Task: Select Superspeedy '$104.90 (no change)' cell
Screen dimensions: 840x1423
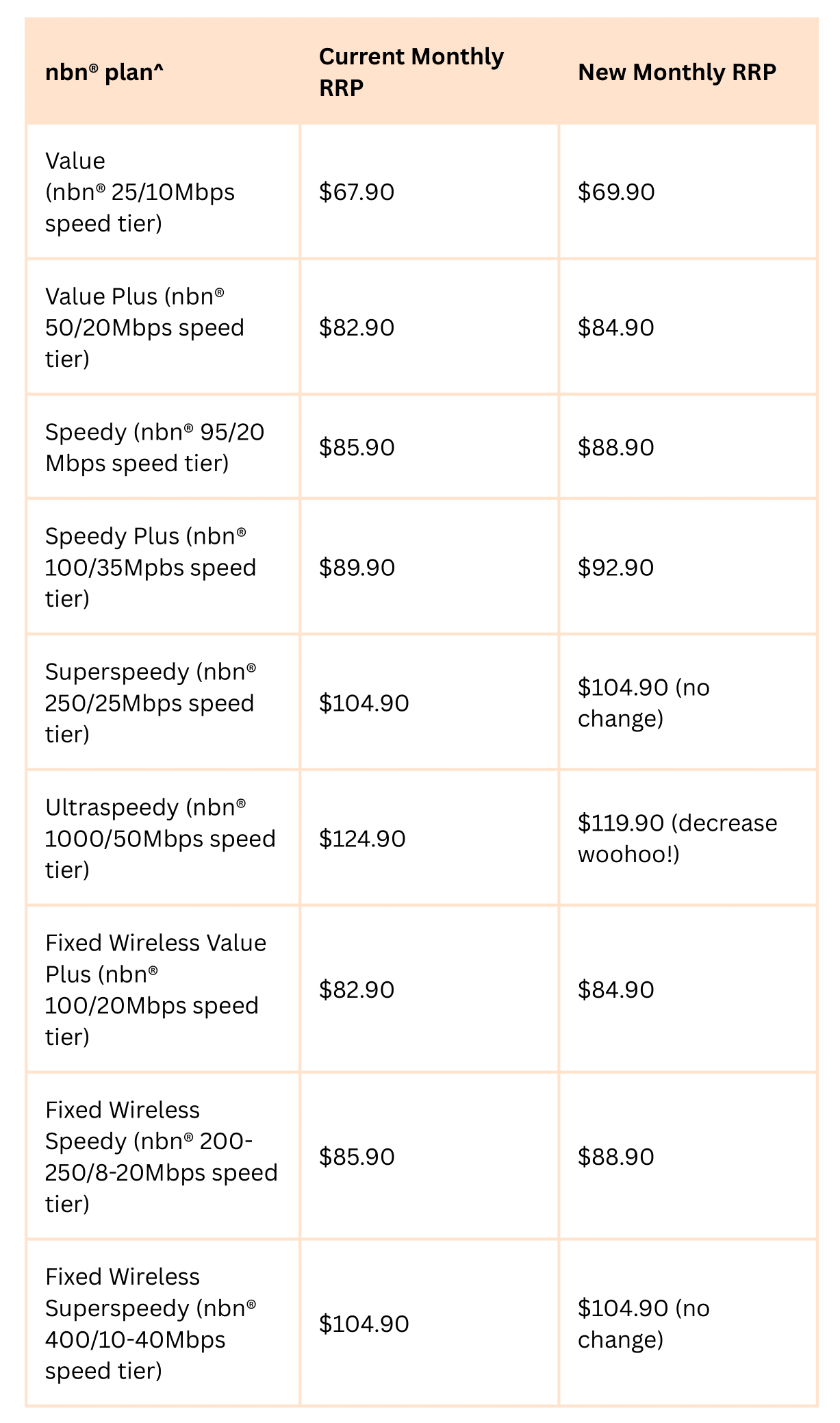Action: click(x=688, y=703)
